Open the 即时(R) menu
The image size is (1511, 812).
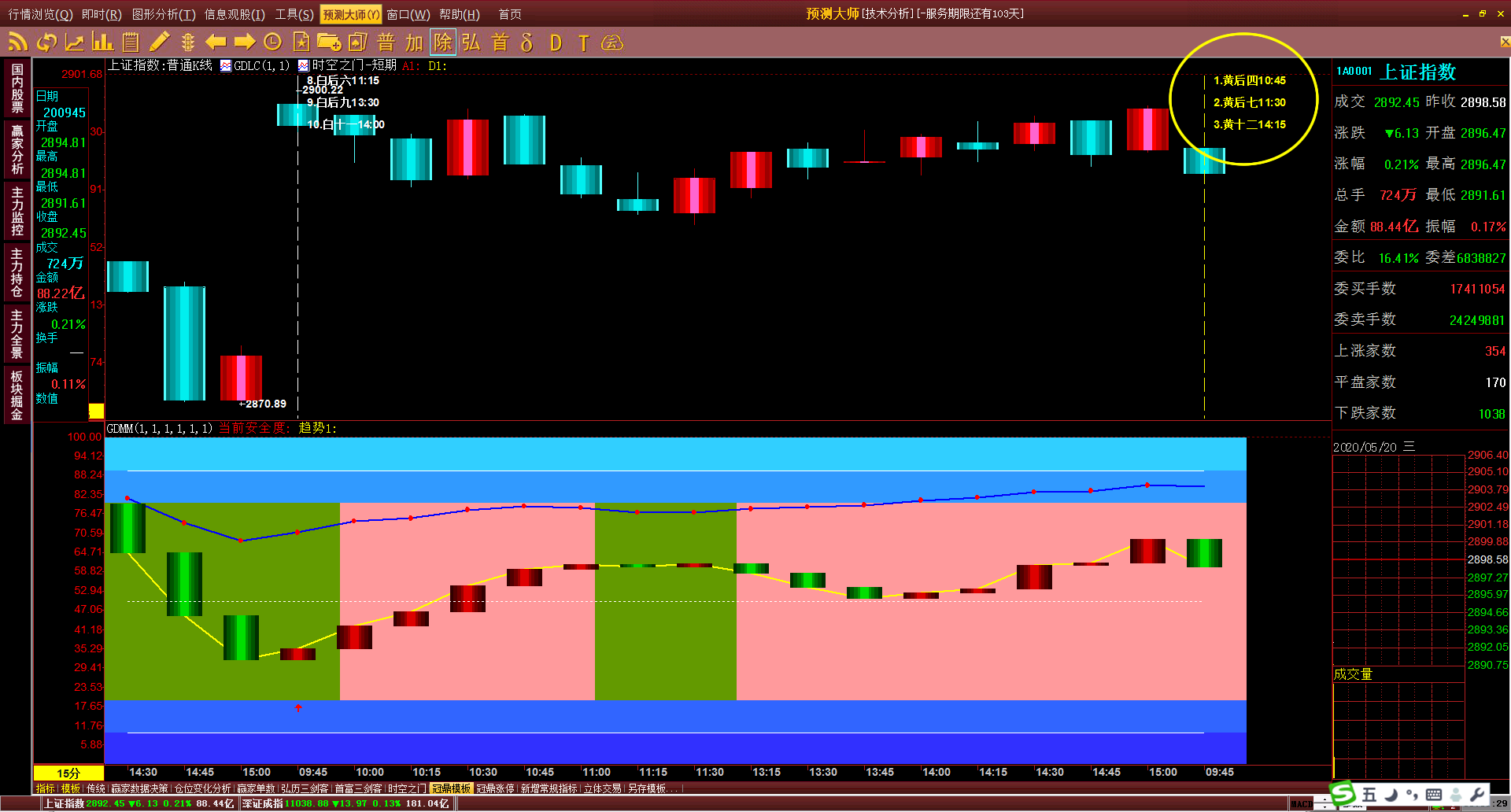click(x=102, y=14)
